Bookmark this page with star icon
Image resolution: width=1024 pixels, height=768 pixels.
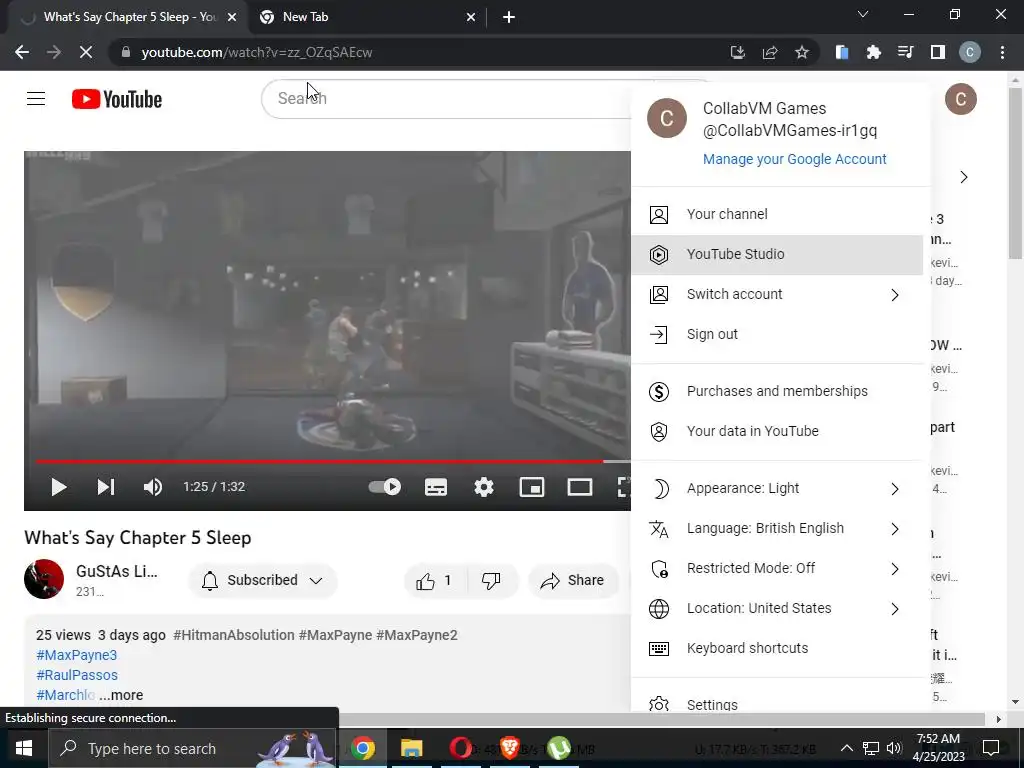[802, 52]
